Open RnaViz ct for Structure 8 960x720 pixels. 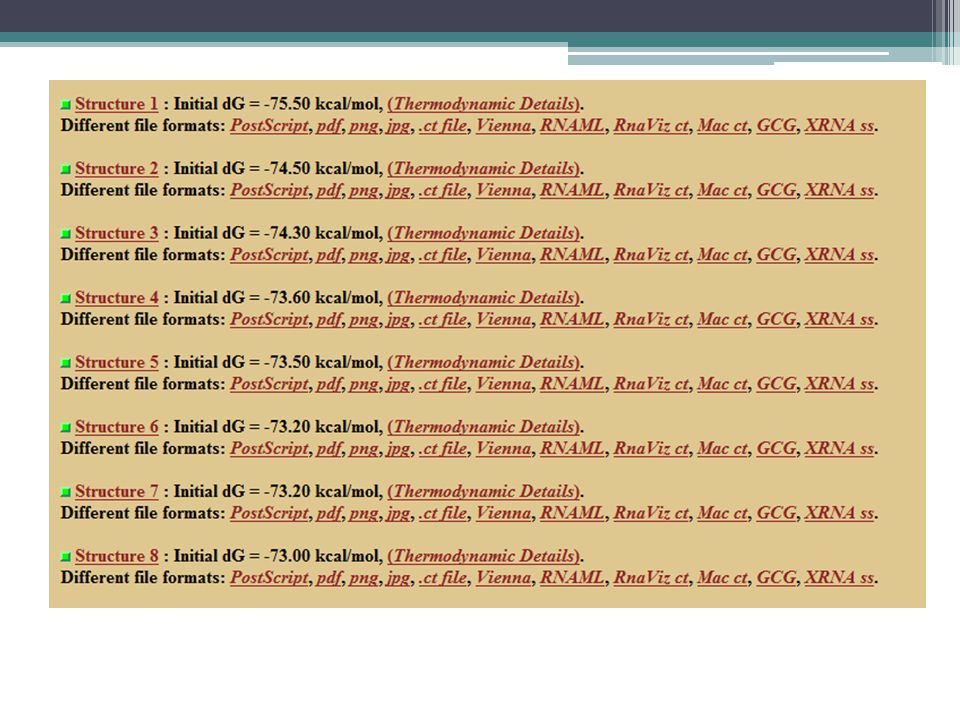651,577
